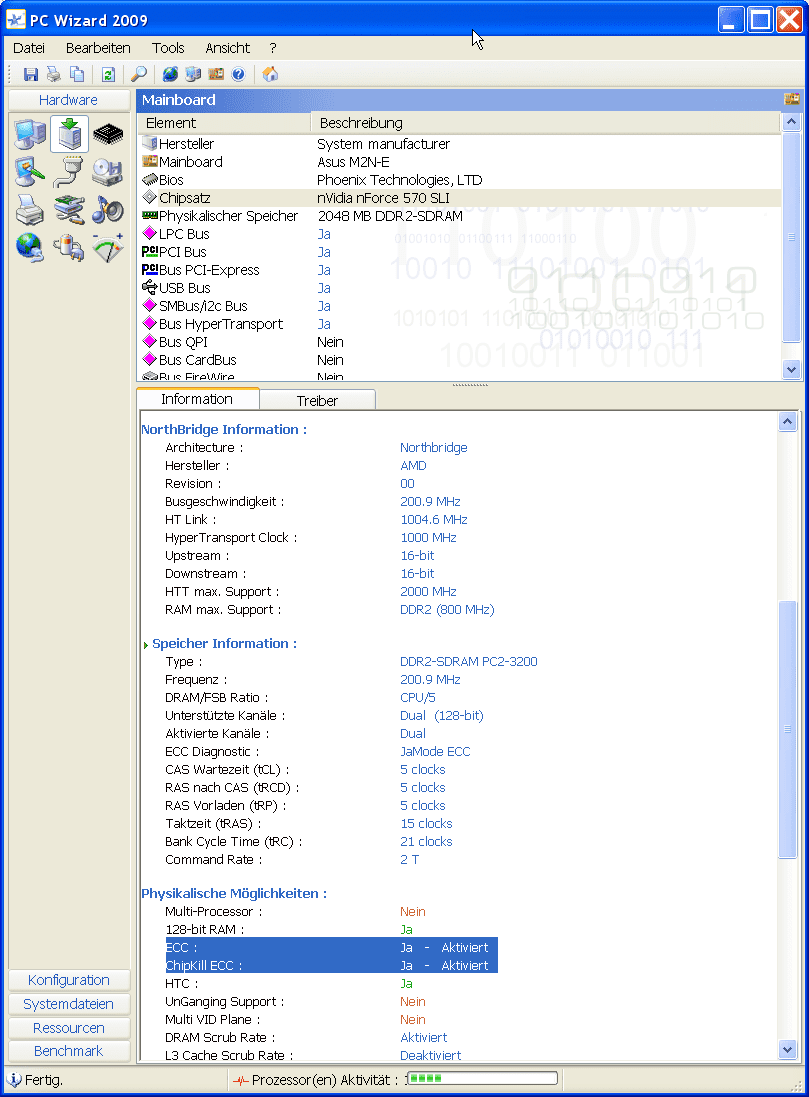Click the Element column header
The height and width of the screenshot is (1097, 809).
[x=224, y=123]
